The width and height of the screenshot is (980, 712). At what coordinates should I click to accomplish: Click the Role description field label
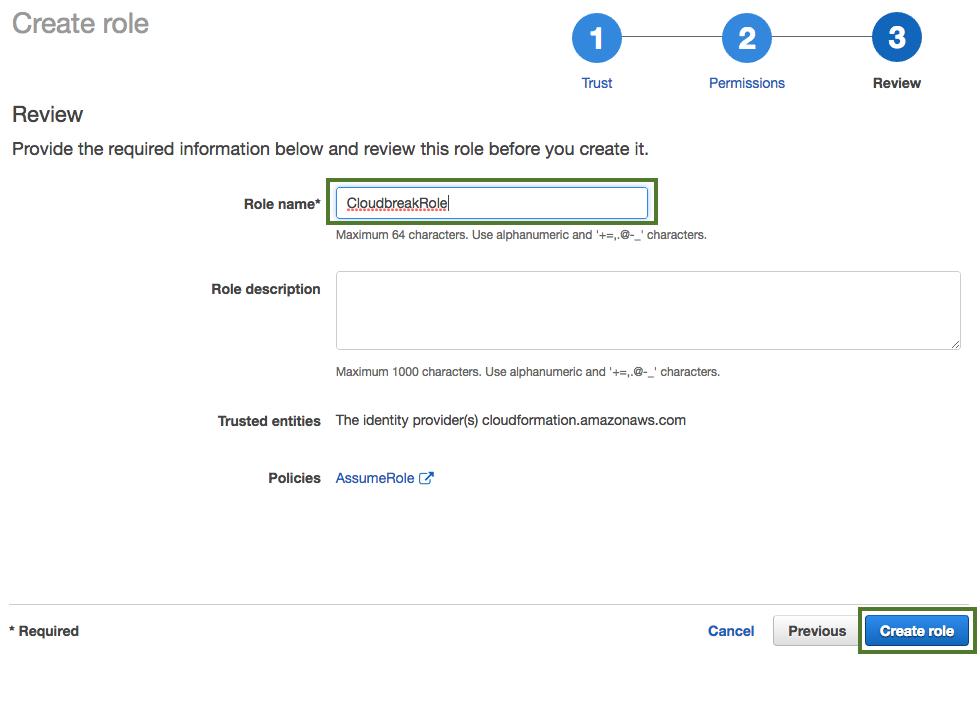pyautogui.click(x=266, y=289)
